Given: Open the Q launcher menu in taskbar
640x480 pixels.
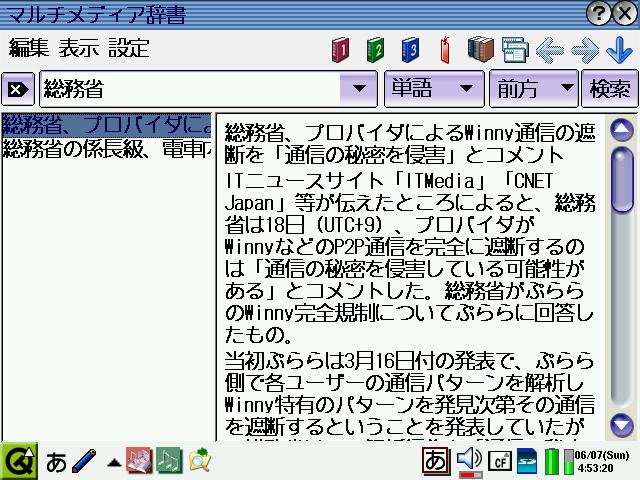Looking at the screenshot, I should [x=18, y=461].
